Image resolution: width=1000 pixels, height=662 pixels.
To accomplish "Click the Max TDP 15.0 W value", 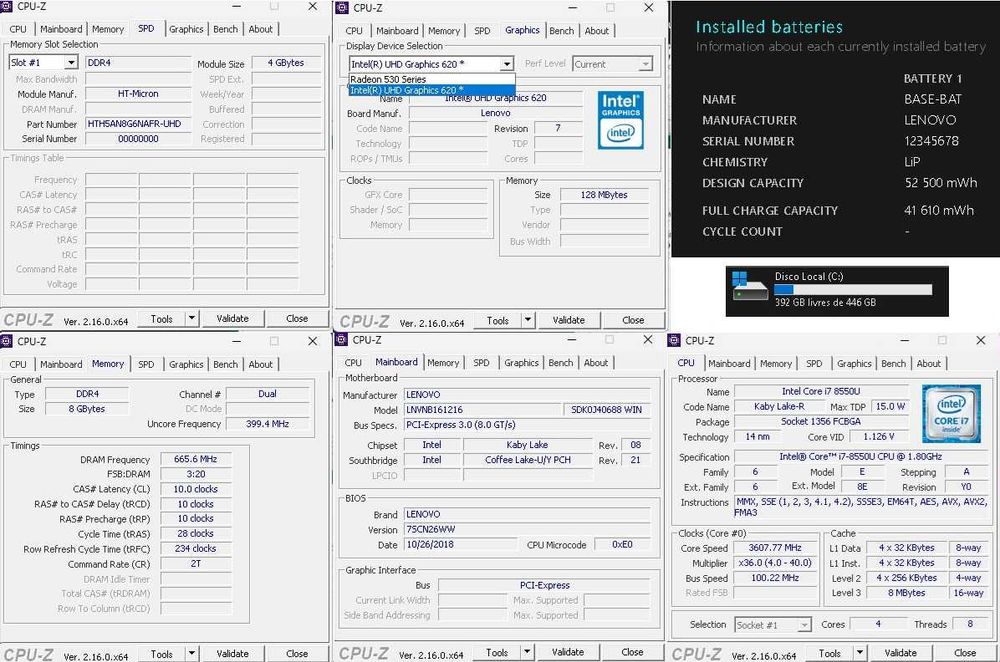I will (891, 406).
